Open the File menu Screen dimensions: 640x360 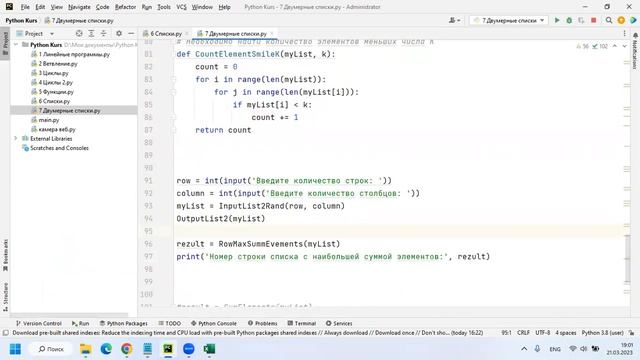point(25,7)
